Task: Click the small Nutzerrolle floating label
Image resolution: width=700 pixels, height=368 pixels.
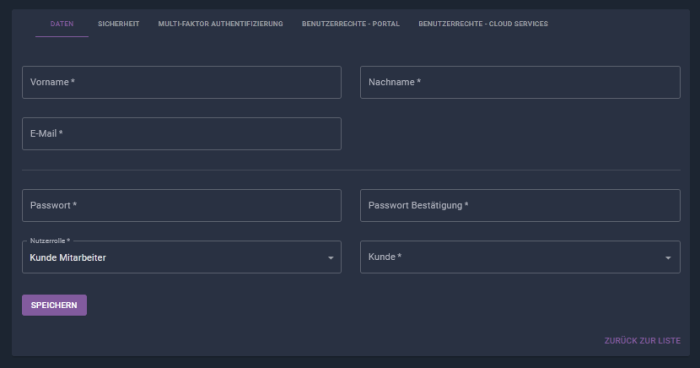Action: coord(50,241)
